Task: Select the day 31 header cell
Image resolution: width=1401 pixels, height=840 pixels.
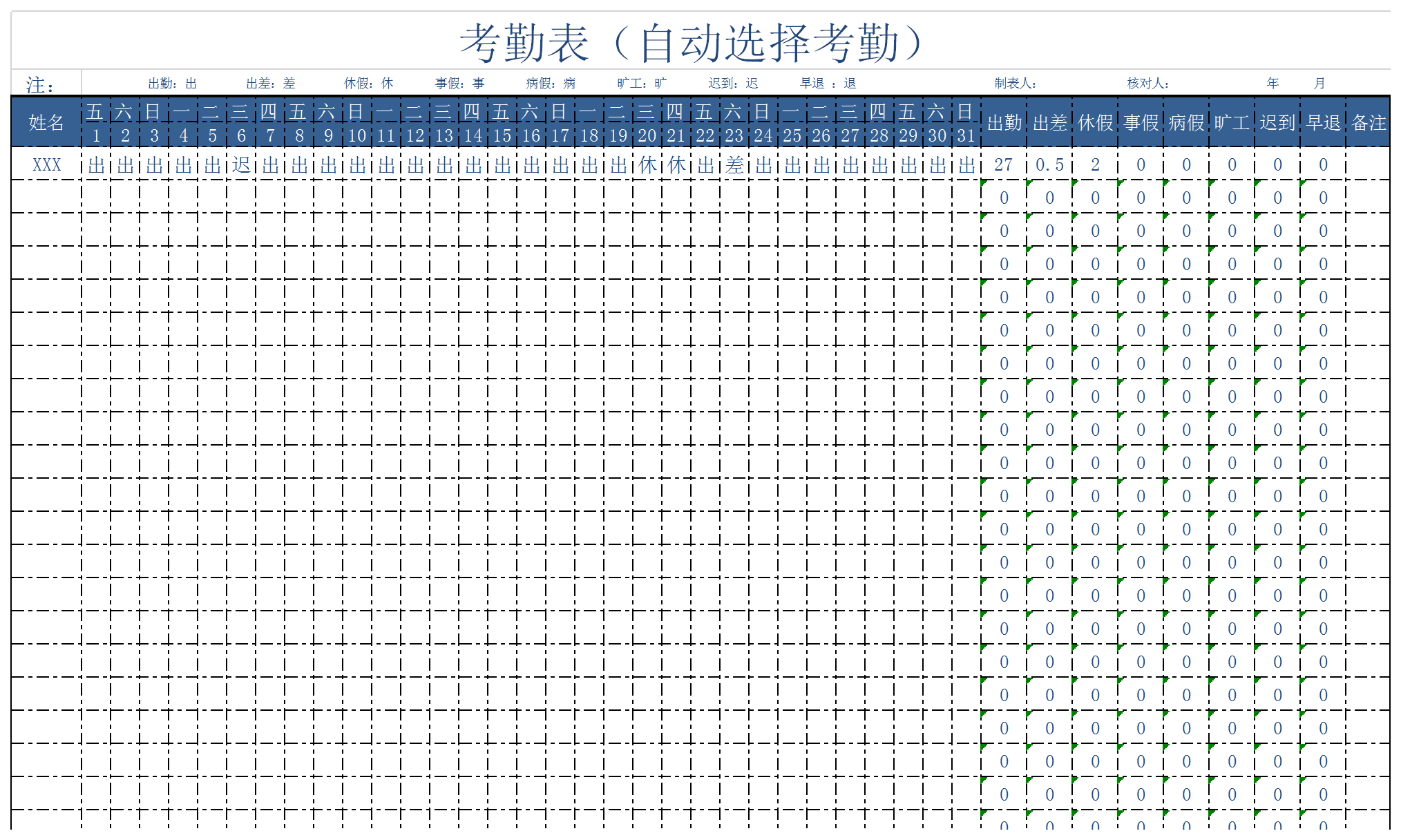Action: tap(966, 135)
